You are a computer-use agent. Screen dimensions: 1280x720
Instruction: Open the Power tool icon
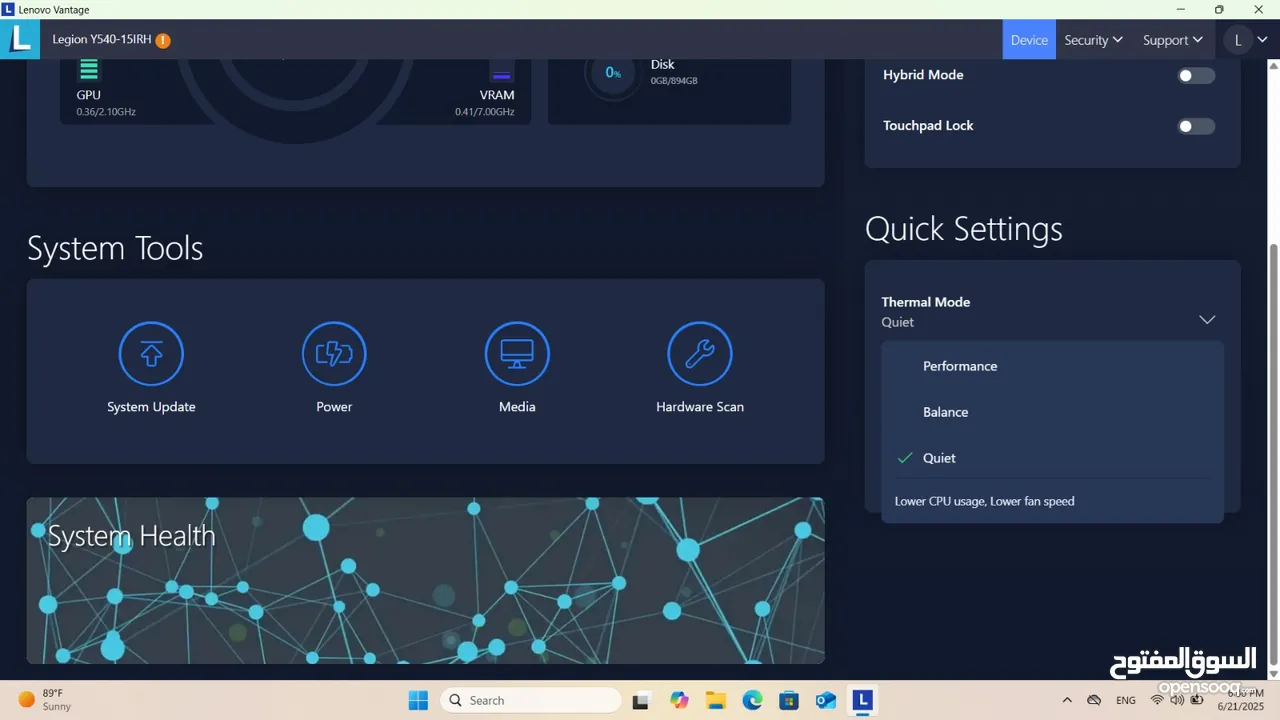334,353
